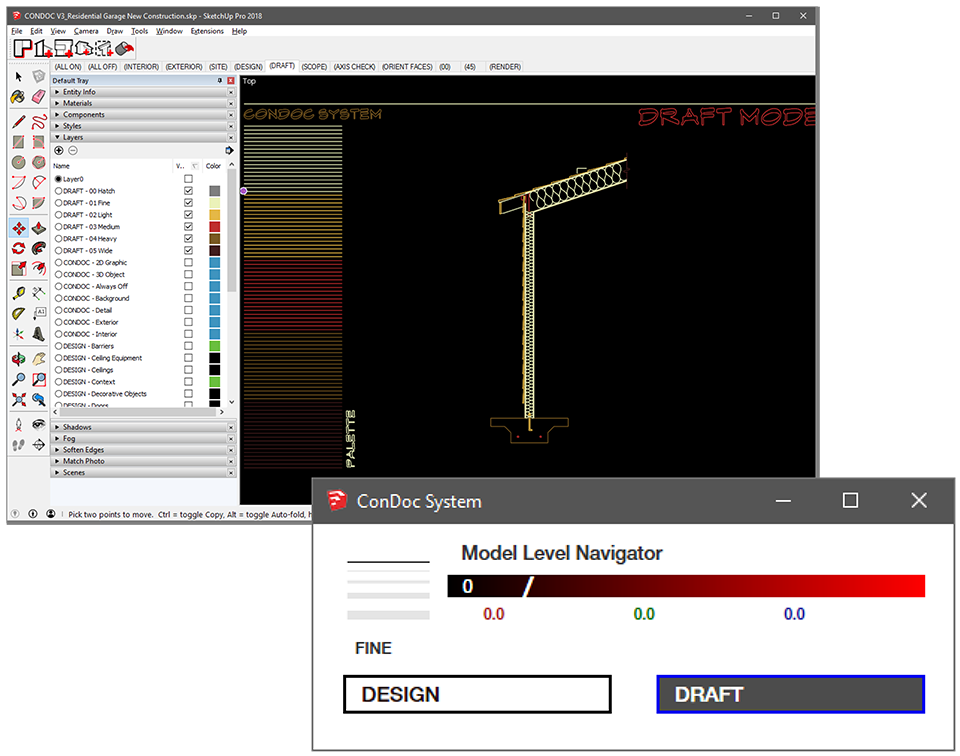The height and width of the screenshot is (756, 960).
Task: Open color swatch for DRAFT - 02 Light
Action: tap(215, 215)
